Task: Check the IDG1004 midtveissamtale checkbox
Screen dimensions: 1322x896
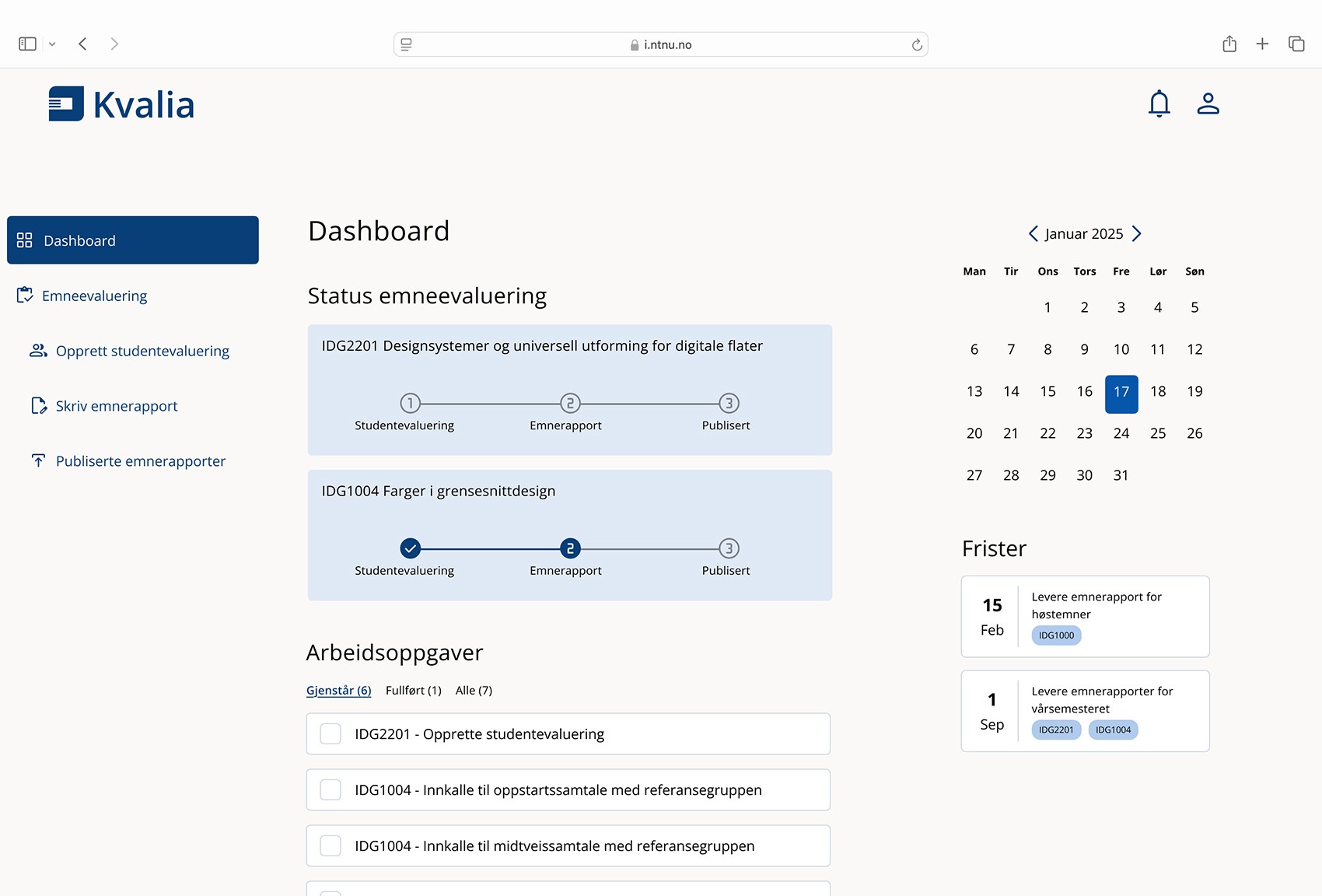Action: tap(330, 845)
